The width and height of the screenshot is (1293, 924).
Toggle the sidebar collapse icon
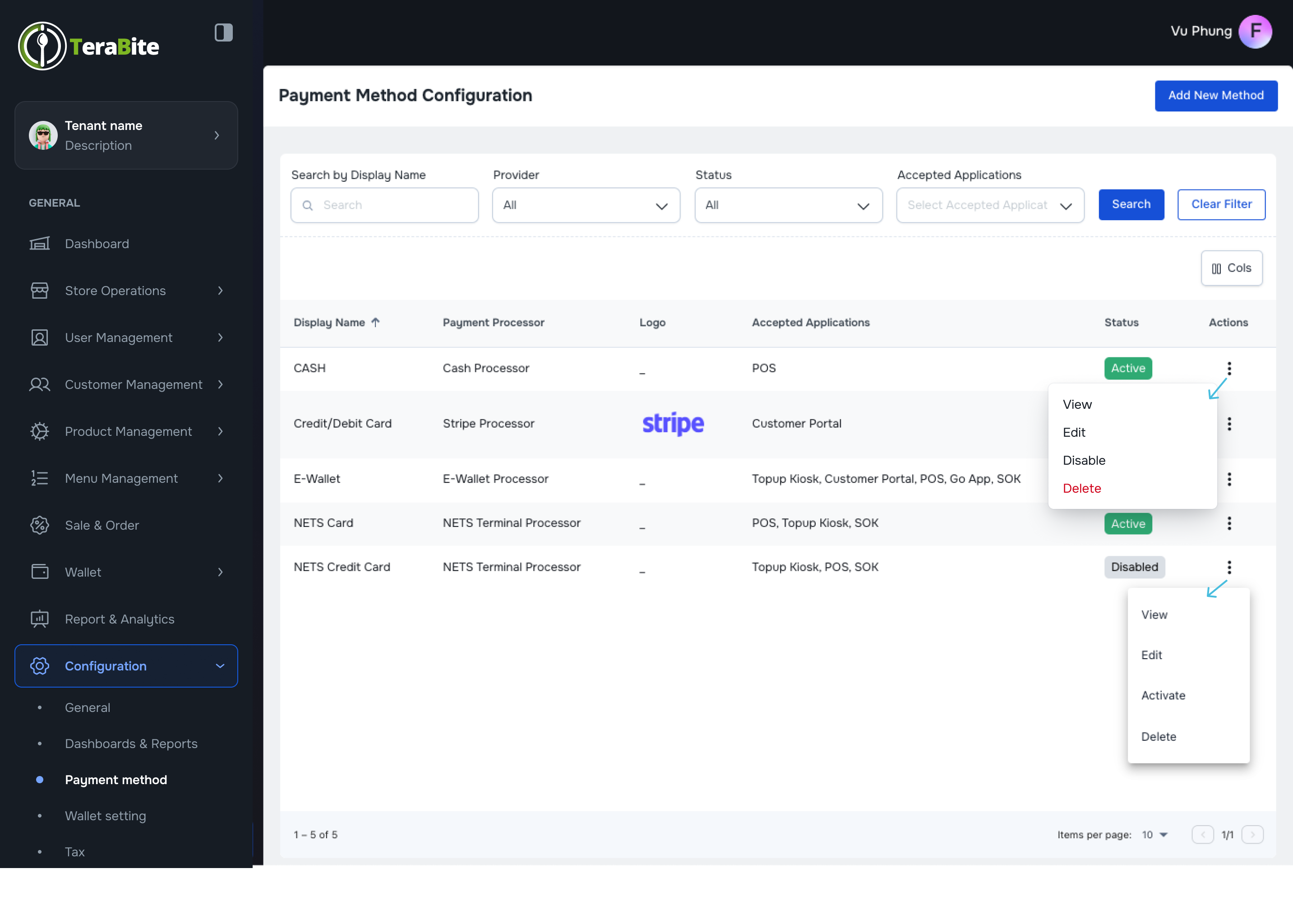223,32
